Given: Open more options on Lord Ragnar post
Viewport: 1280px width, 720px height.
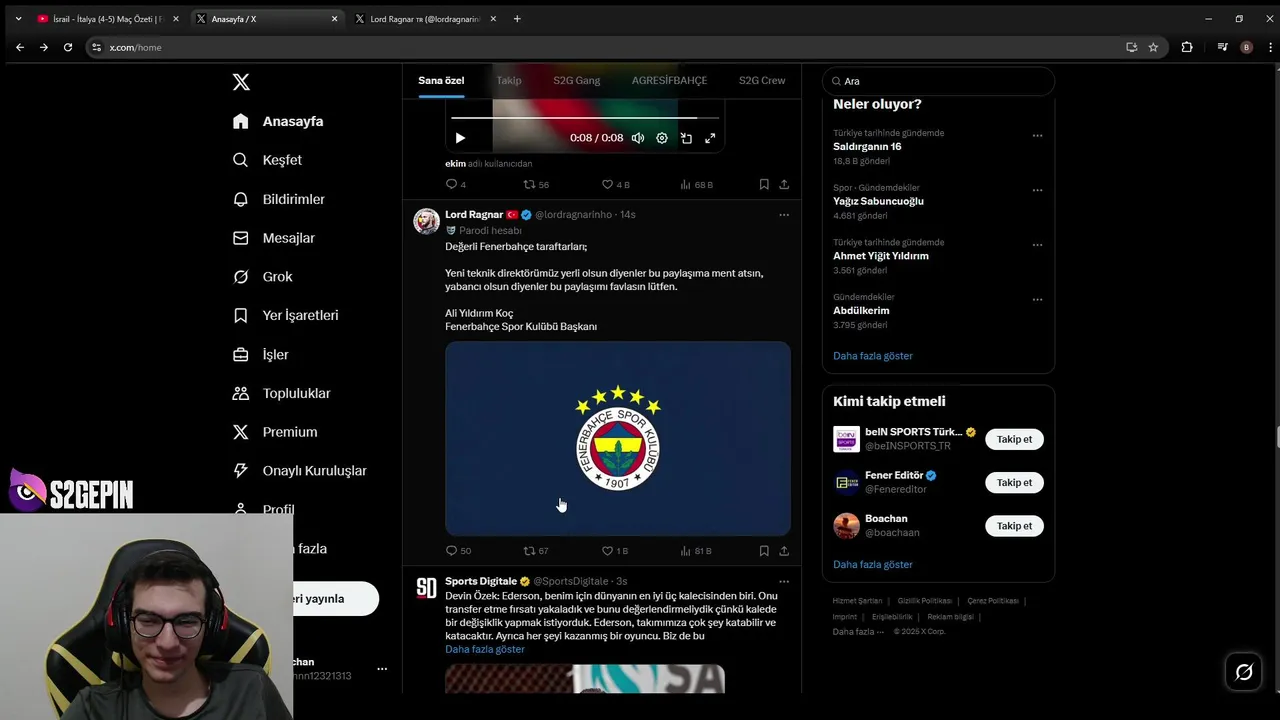Looking at the screenshot, I should click(784, 214).
